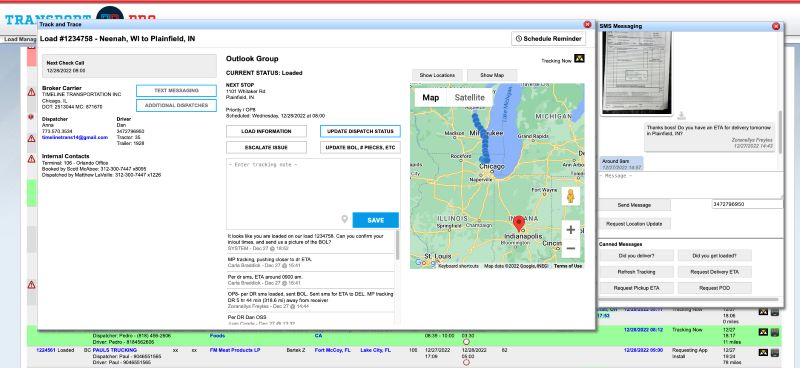Image resolution: width=800 pixels, height=368 pixels.
Task: Click the blue Save button
Action: [x=376, y=220]
